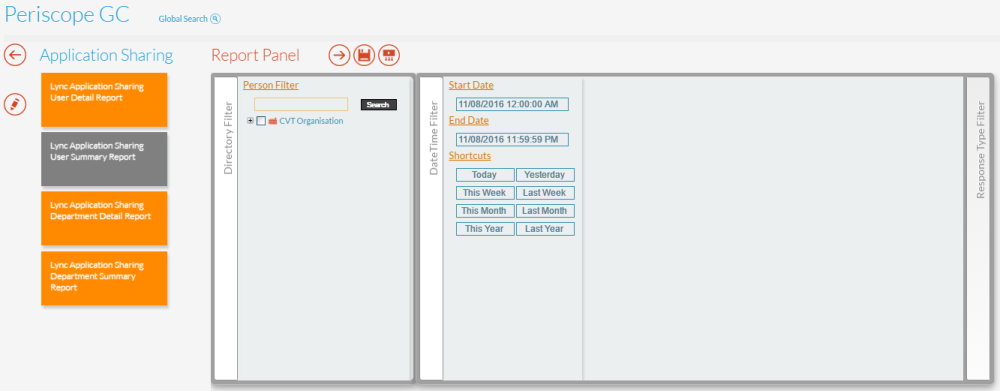
Task: Click the Person Filter search input field
Action: (x=301, y=104)
